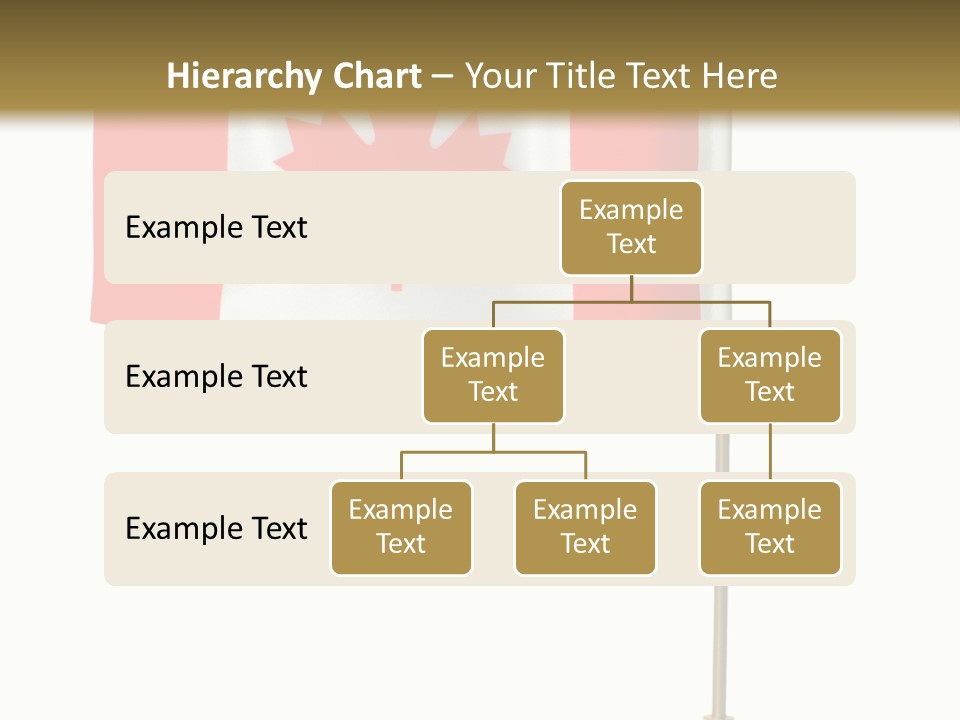Click the middle row's Example Text label
Image resolution: width=960 pixels, height=720 pixels.
tap(216, 377)
